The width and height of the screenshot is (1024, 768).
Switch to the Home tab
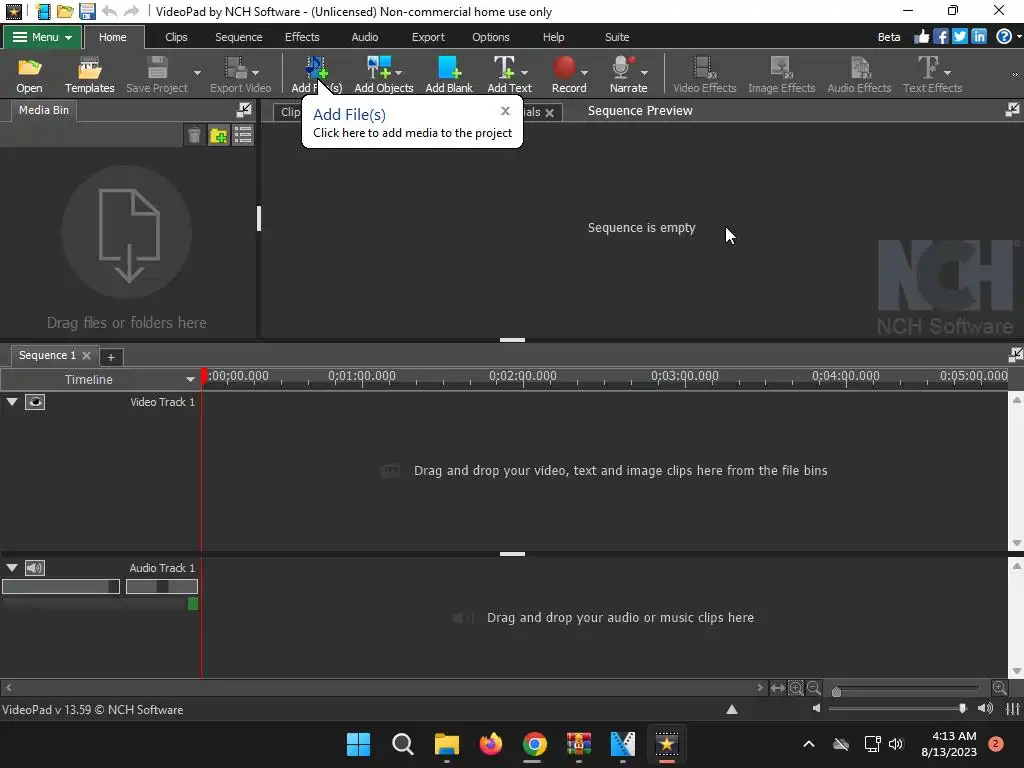[112, 37]
